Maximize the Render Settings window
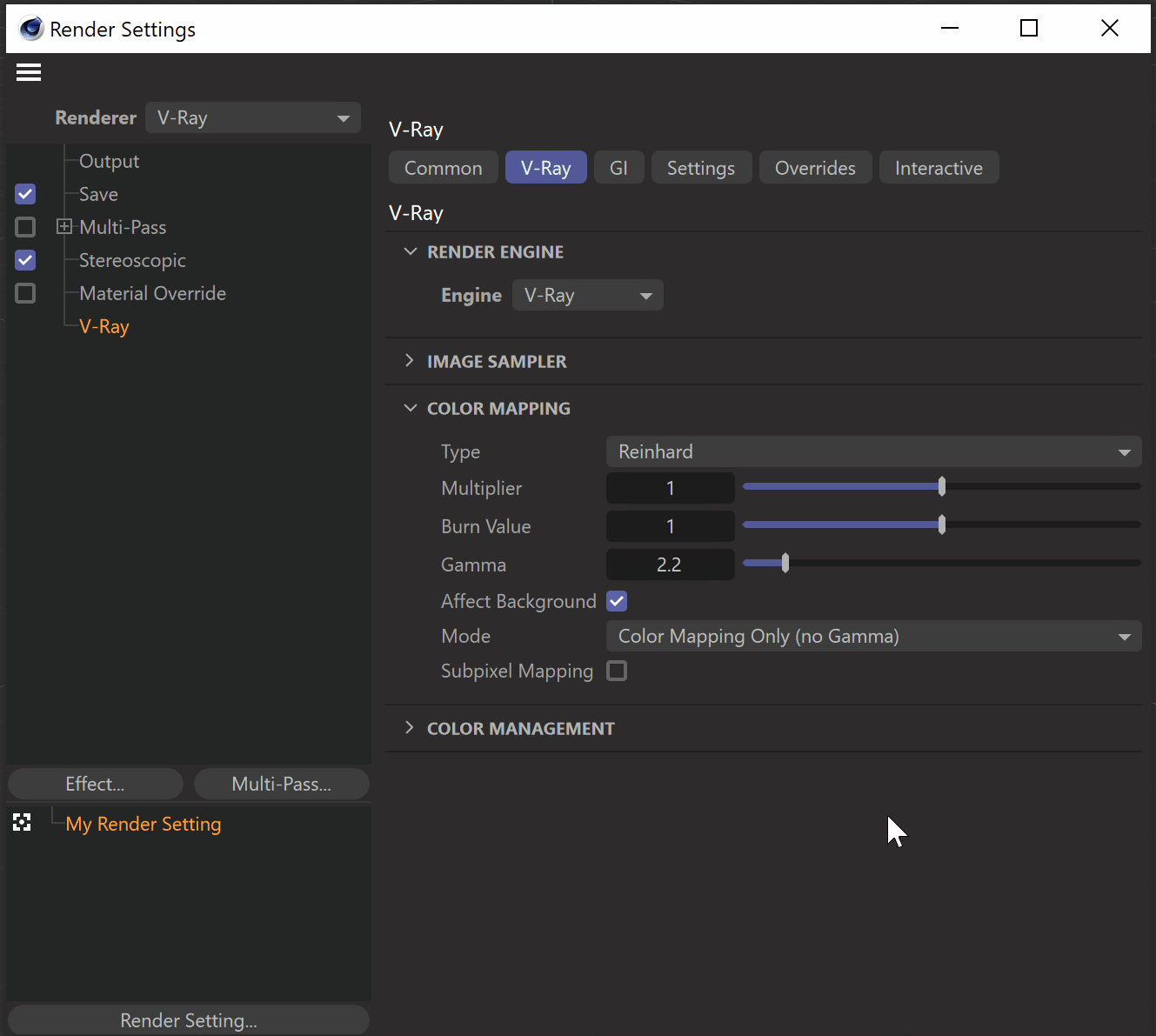Image resolution: width=1156 pixels, height=1036 pixels. click(x=1029, y=29)
